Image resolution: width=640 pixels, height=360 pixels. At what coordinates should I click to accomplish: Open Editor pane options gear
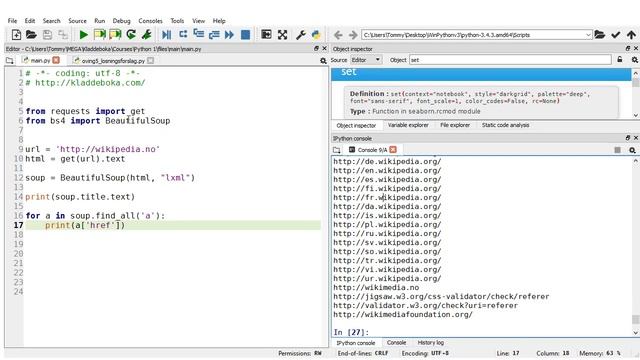click(x=323, y=61)
